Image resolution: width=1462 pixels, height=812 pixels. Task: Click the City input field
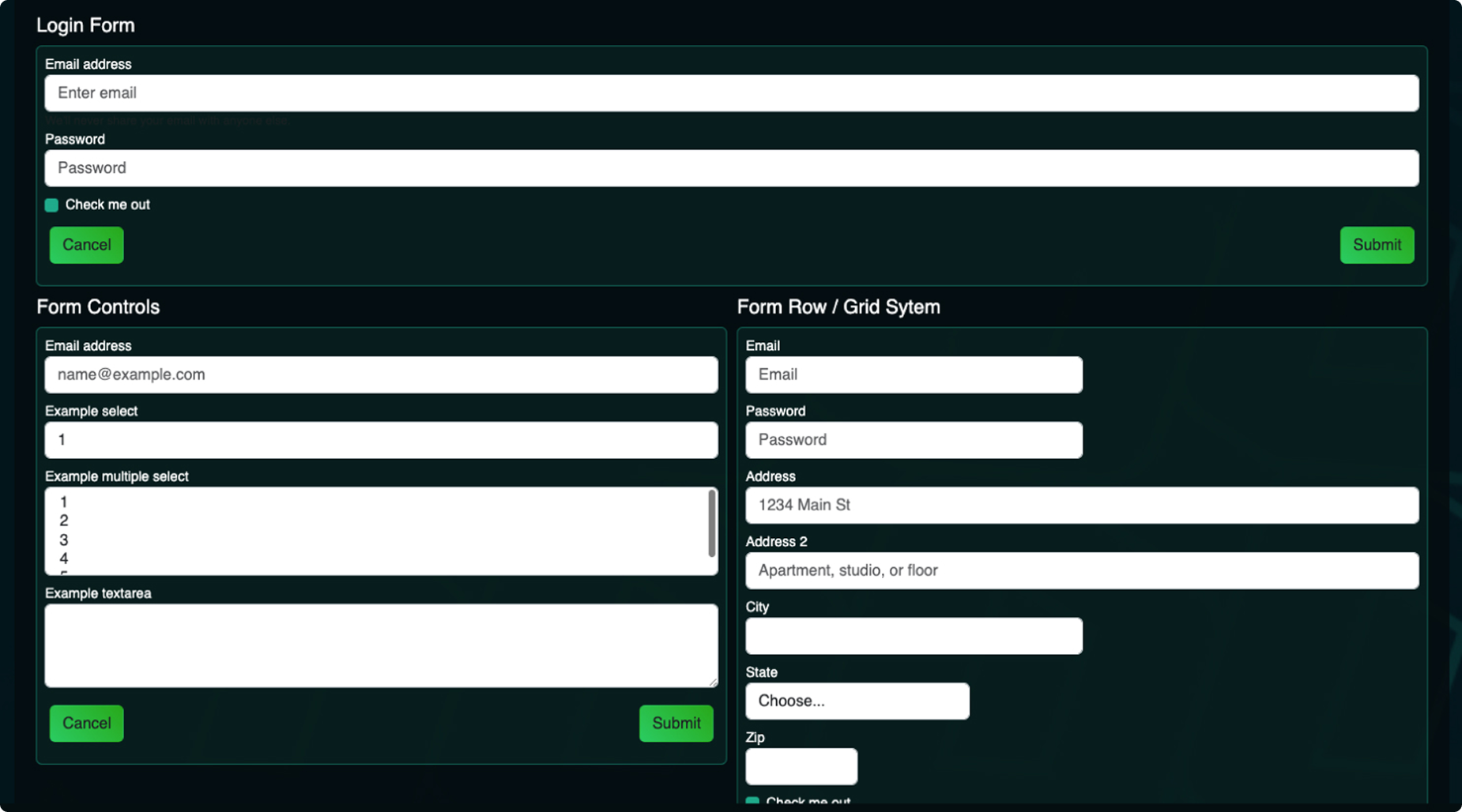click(x=914, y=636)
